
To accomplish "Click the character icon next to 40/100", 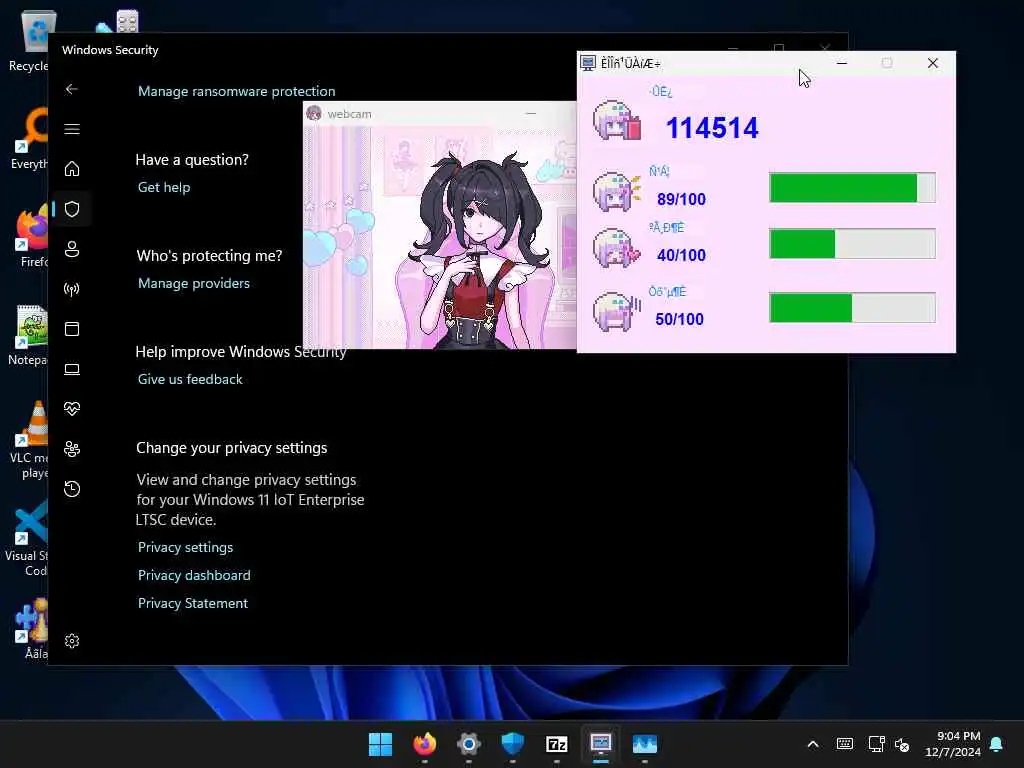I will (x=616, y=248).
